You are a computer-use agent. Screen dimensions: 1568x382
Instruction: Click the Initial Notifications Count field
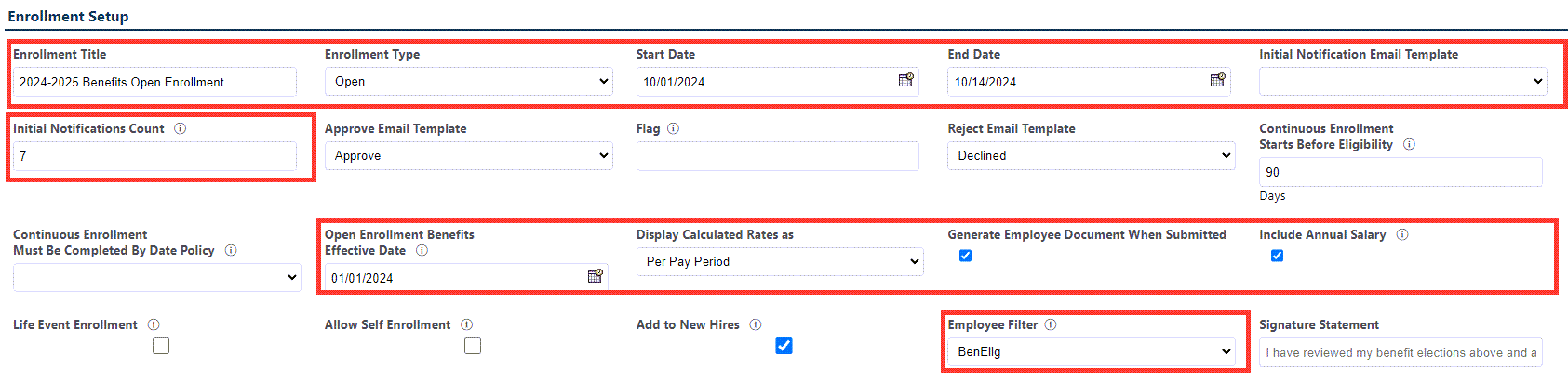(x=154, y=156)
